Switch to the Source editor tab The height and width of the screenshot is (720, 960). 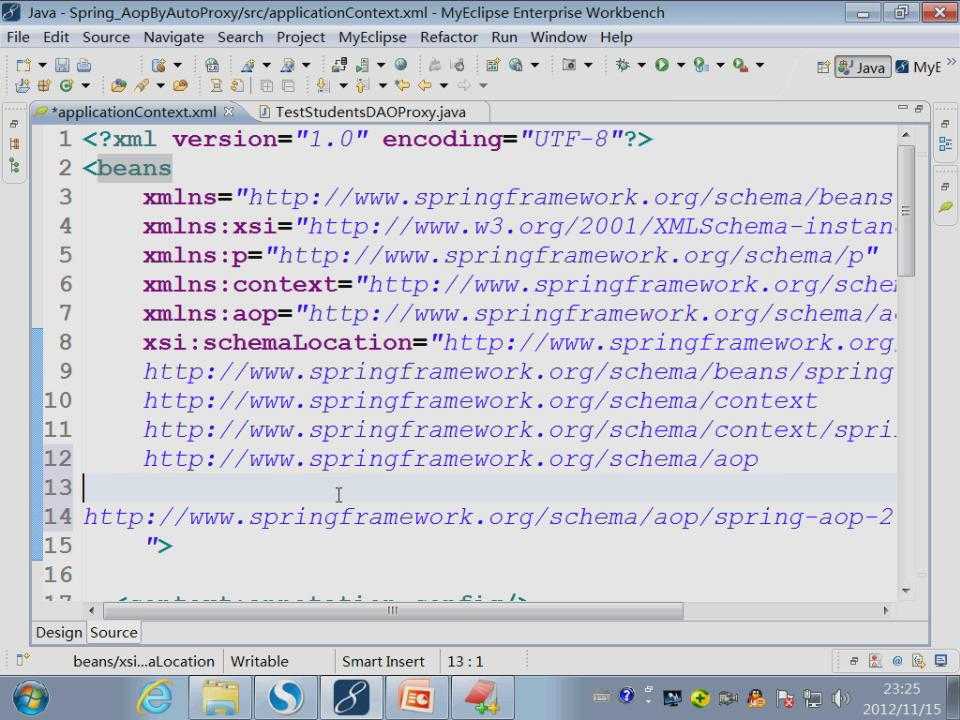tap(114, 632)
